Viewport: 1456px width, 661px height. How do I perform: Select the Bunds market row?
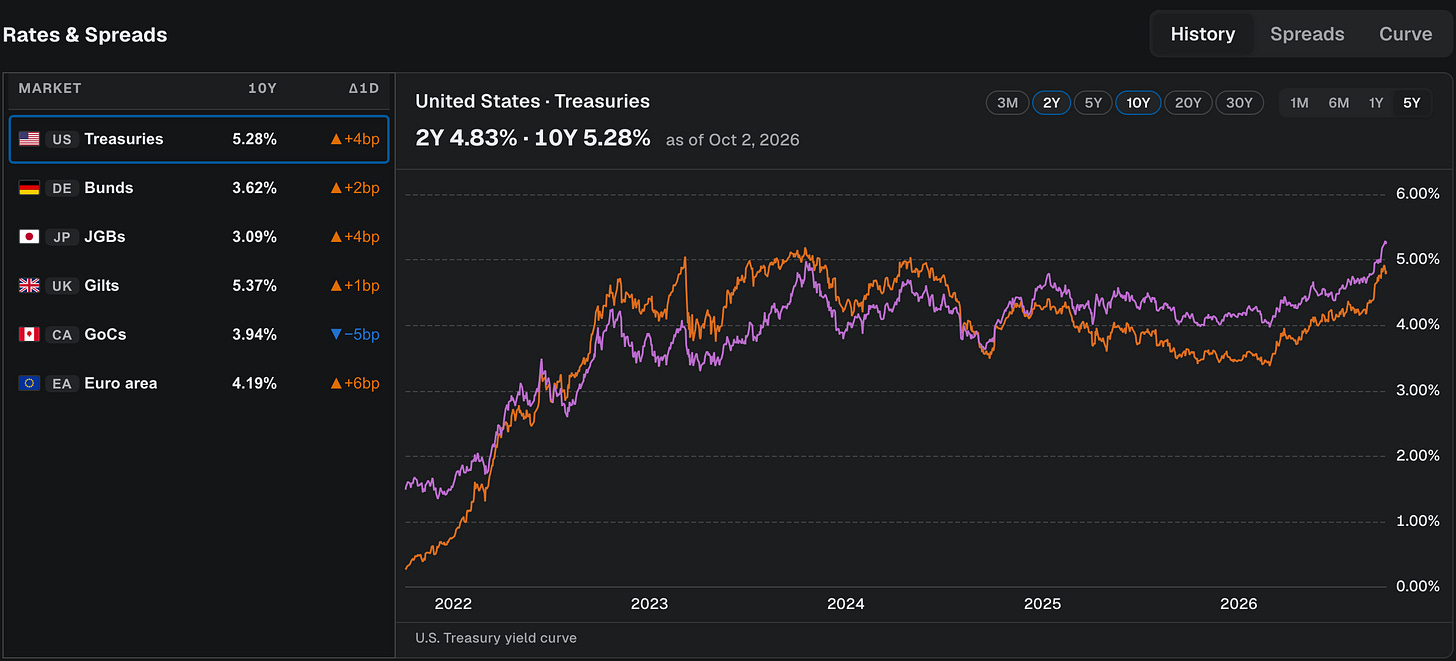(199, 188)
